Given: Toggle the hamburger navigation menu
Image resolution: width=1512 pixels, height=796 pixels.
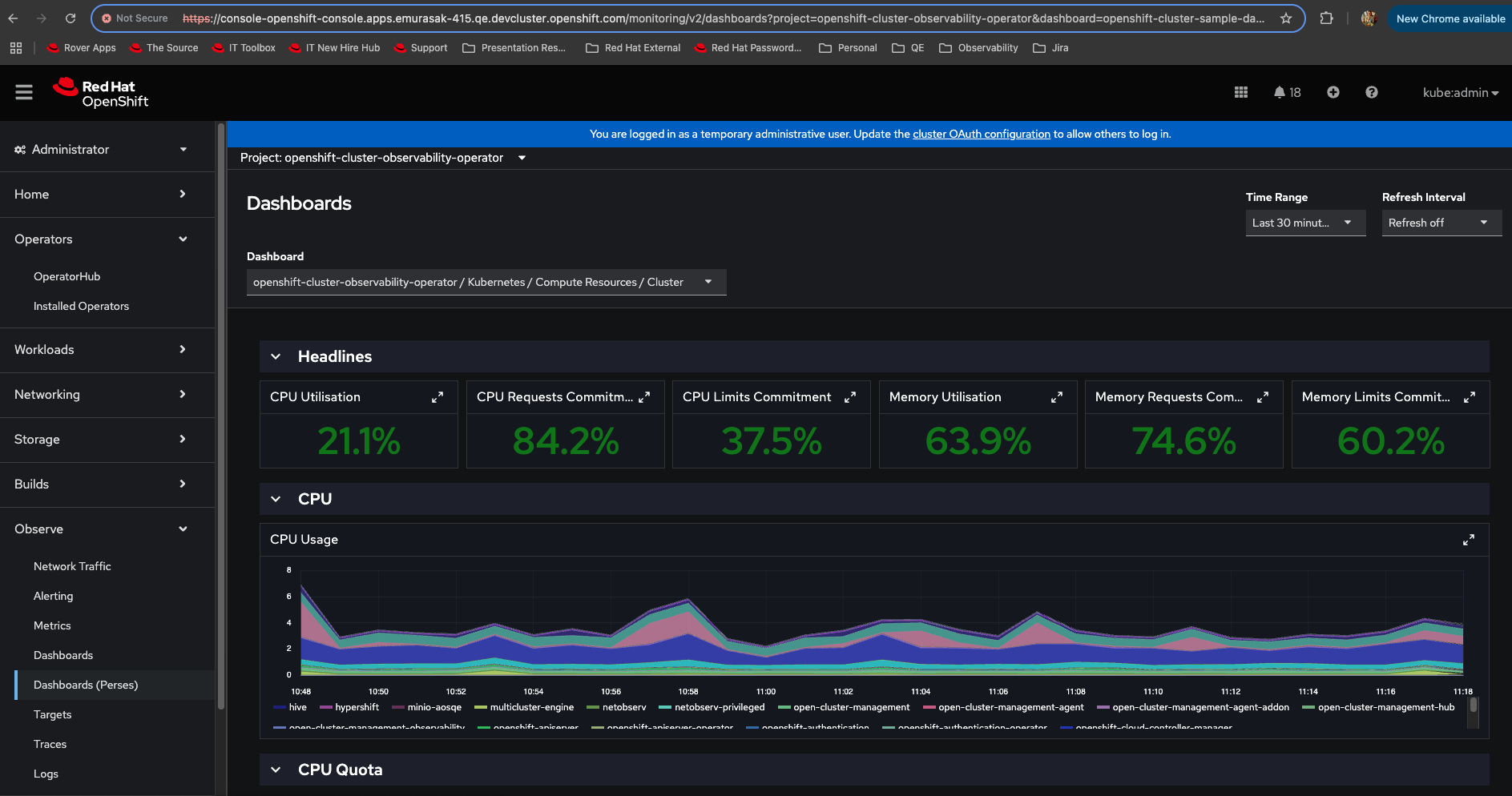Looking at the screenshot, I should tap(24, 93).
